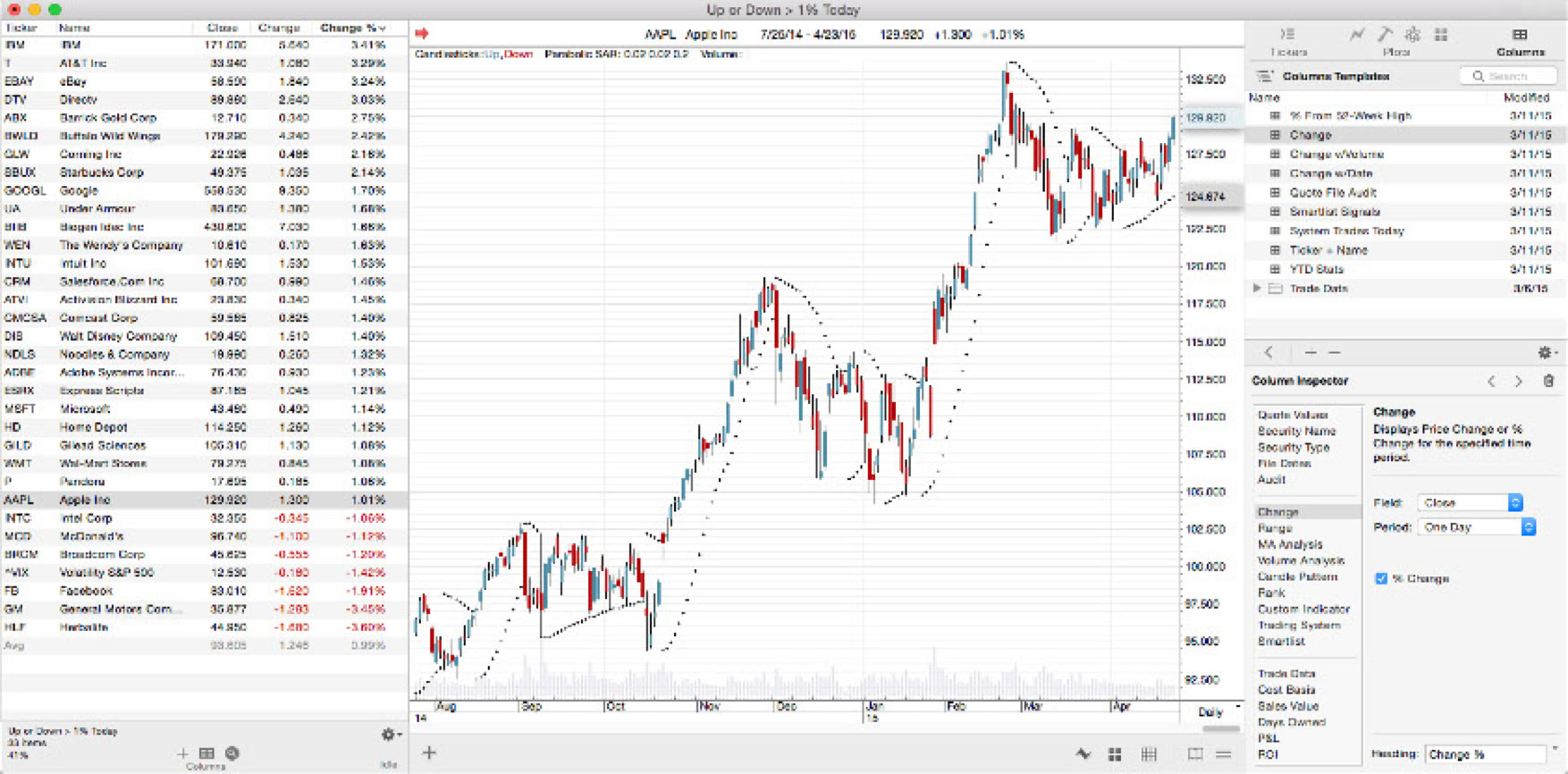1568x774 pixels.
Task: Select the chart line style icon
Action: (1083, 754)
